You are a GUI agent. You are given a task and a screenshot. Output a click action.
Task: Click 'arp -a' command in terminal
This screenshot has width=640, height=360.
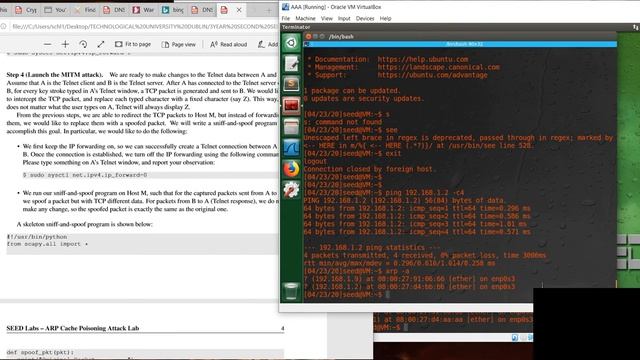click(397, 271)
